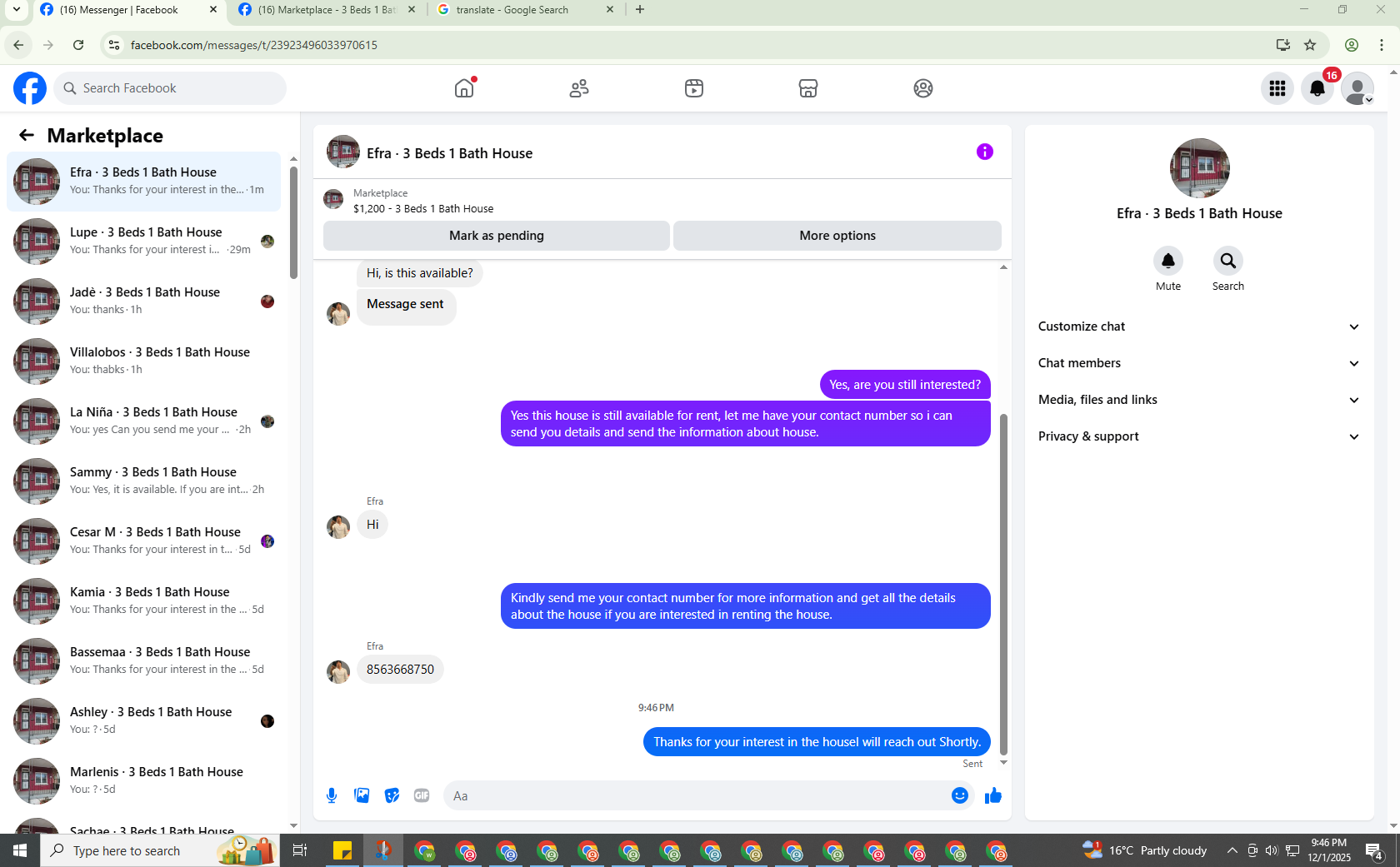Choose a sticker from the sticker icon

[392, 795]
